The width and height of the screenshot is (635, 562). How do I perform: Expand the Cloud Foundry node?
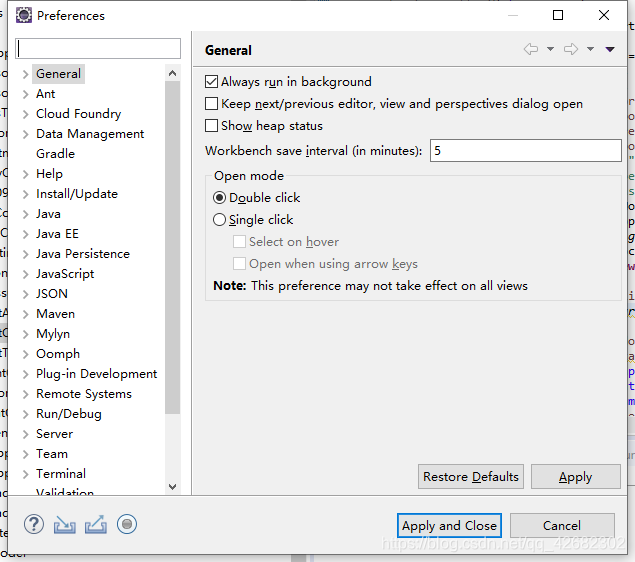tap(26, 114)
